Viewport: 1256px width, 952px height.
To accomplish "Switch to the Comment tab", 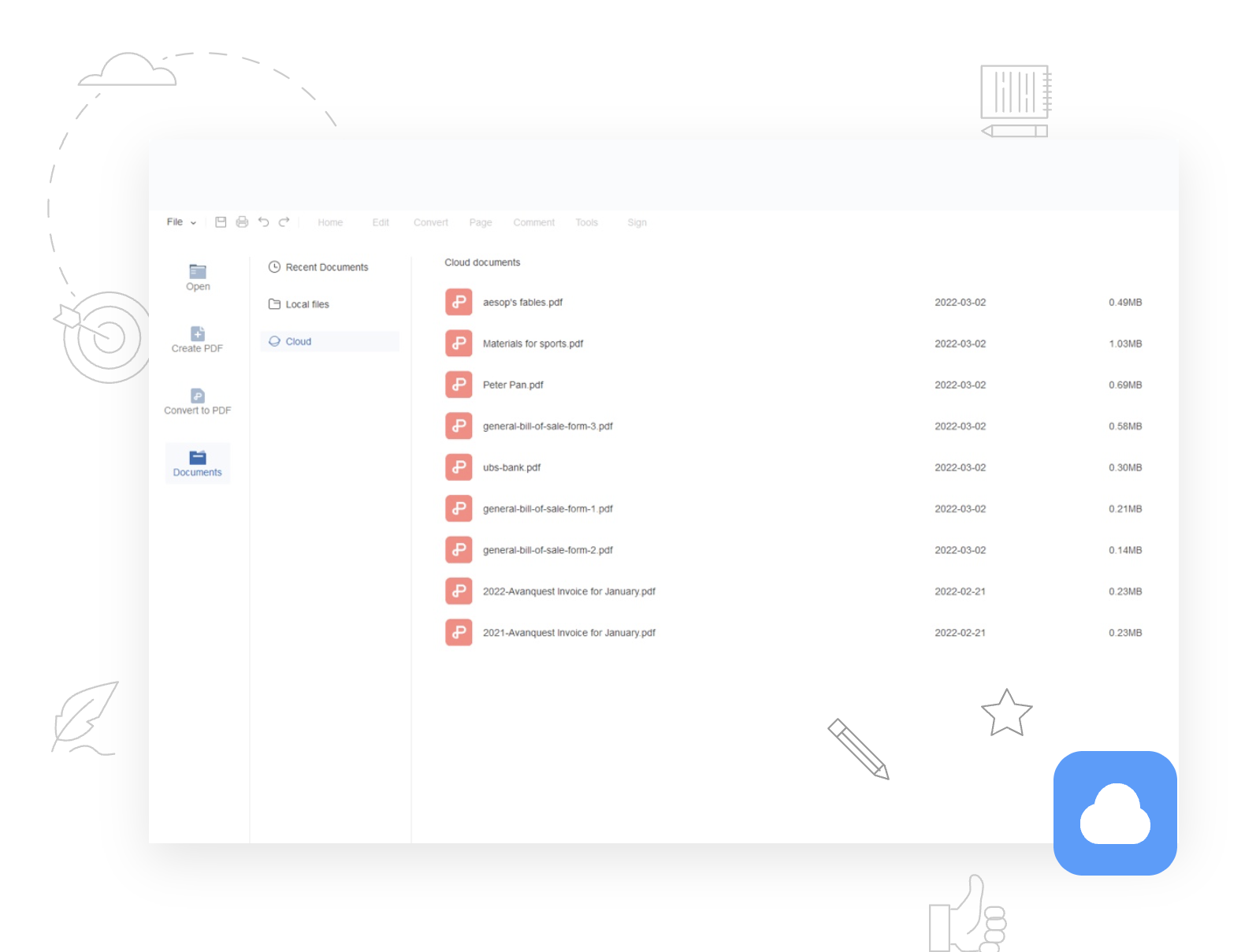I will [534, 223].
